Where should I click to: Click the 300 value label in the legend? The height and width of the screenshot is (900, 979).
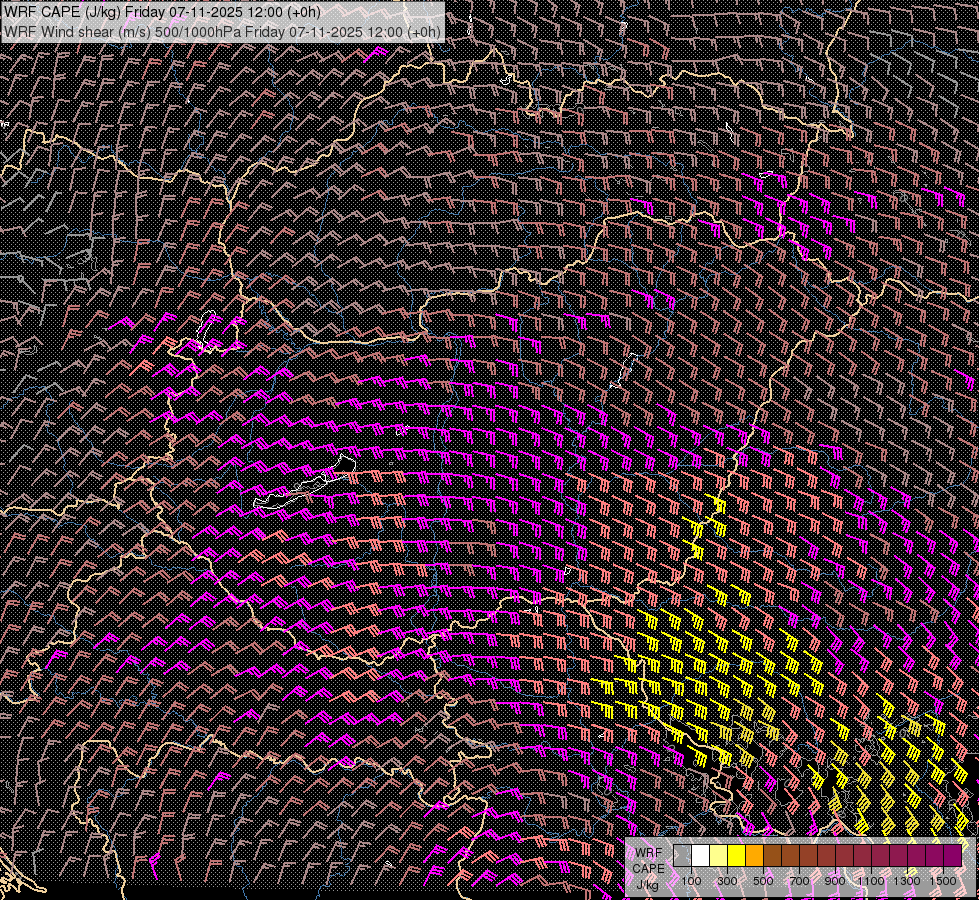pyautogui.click(x=727, y=881)
